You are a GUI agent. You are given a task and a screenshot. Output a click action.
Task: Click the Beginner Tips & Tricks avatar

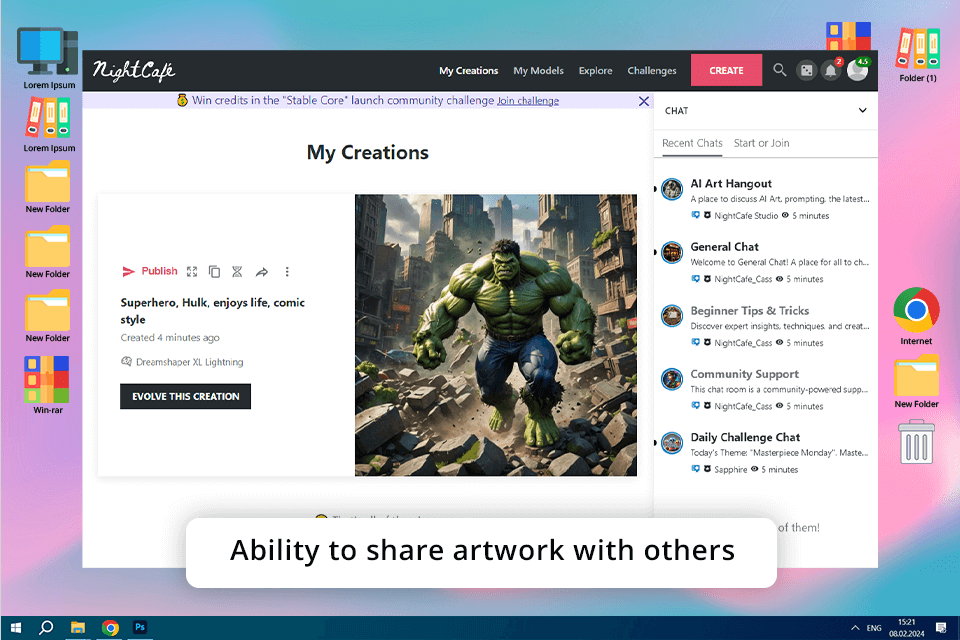point(672,316)
